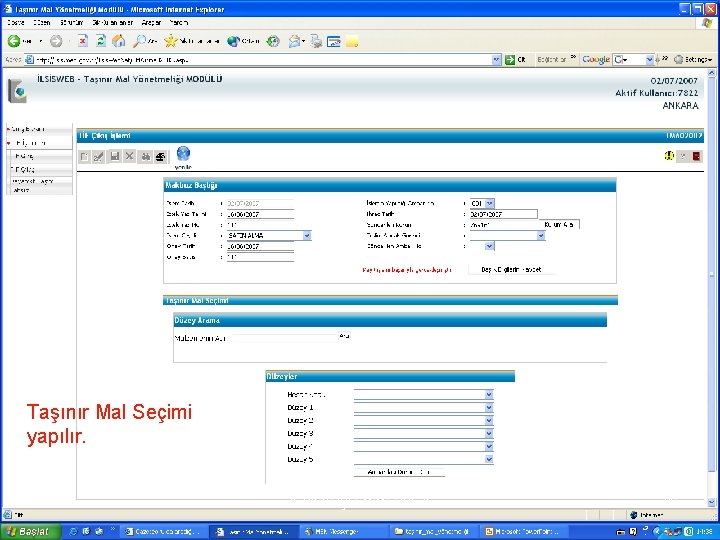Click the printer icon in form toolbar
Image resolution: width=720 pixels, height=540 pixels.
(160, 157)
